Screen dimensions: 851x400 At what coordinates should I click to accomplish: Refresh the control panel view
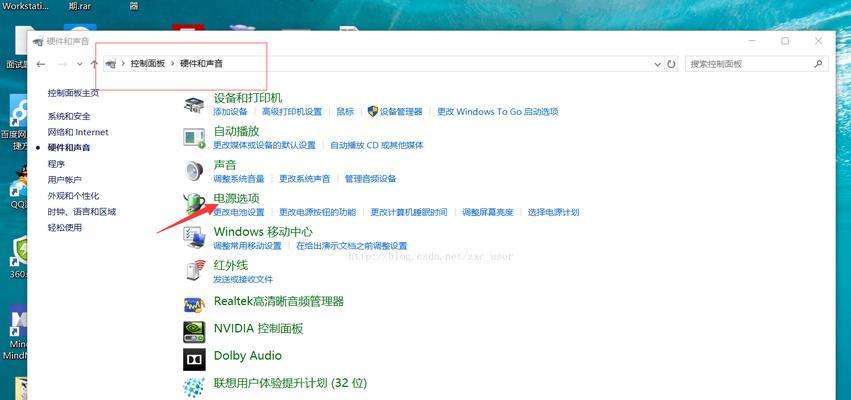tap(671, 64)
